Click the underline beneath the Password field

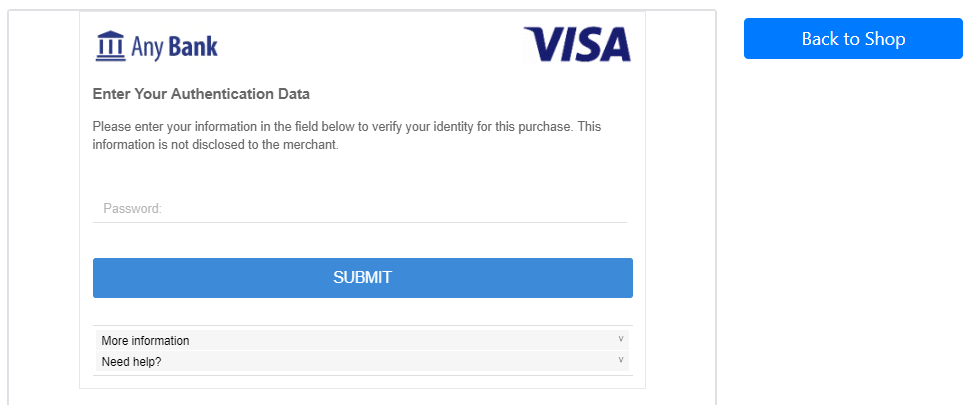[360, 222]
